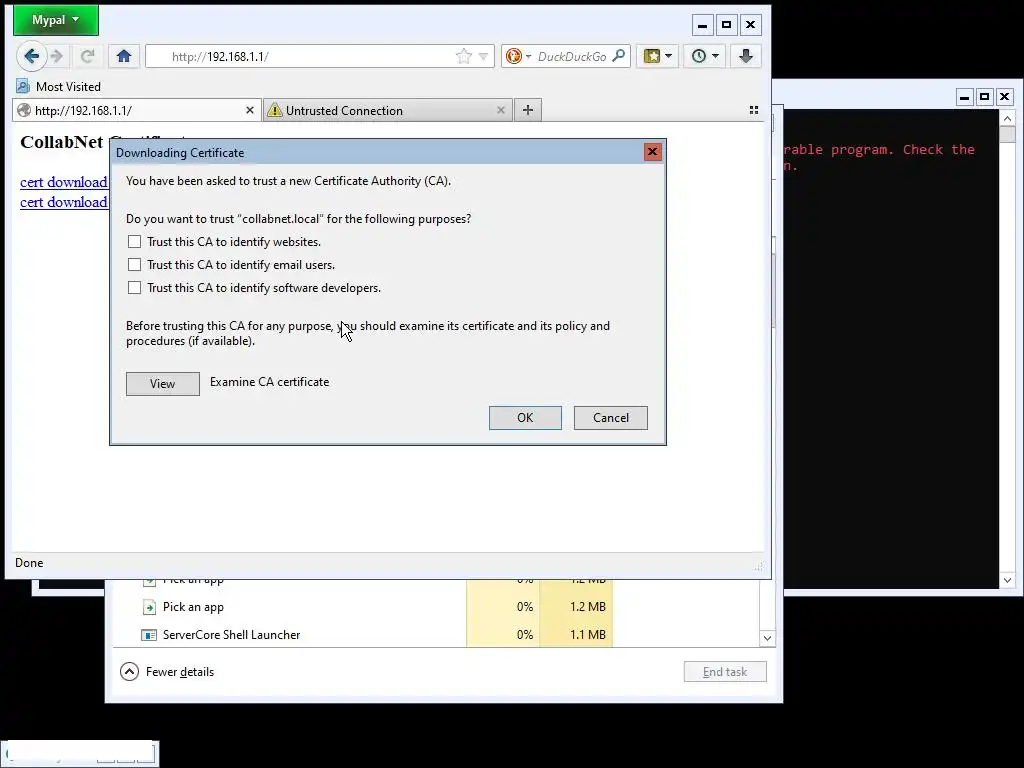This screenshot has width=1024, height=768.
Task: Reload the current page
Action: [88, 56]
